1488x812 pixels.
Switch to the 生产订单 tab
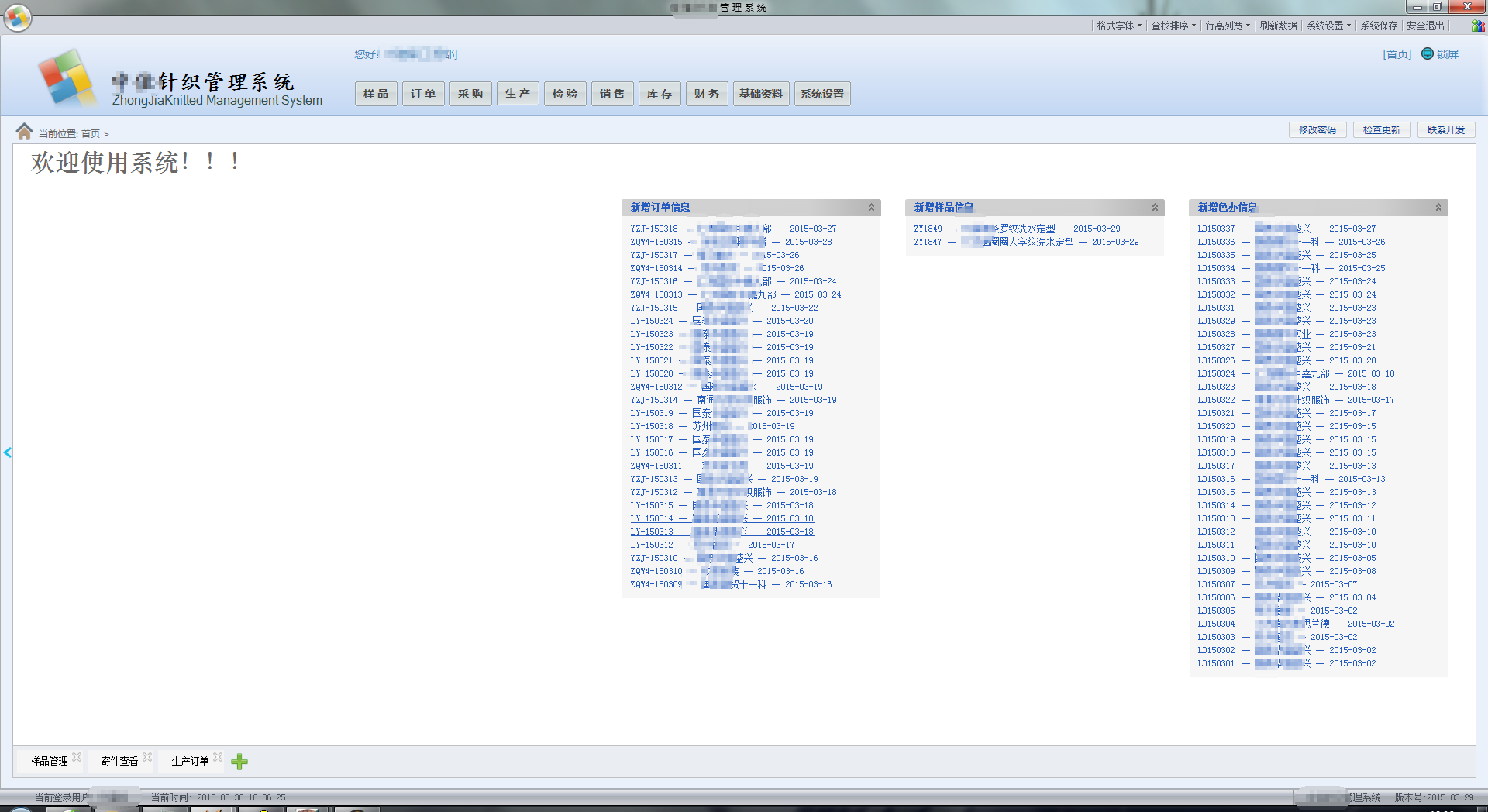(190, 761)
